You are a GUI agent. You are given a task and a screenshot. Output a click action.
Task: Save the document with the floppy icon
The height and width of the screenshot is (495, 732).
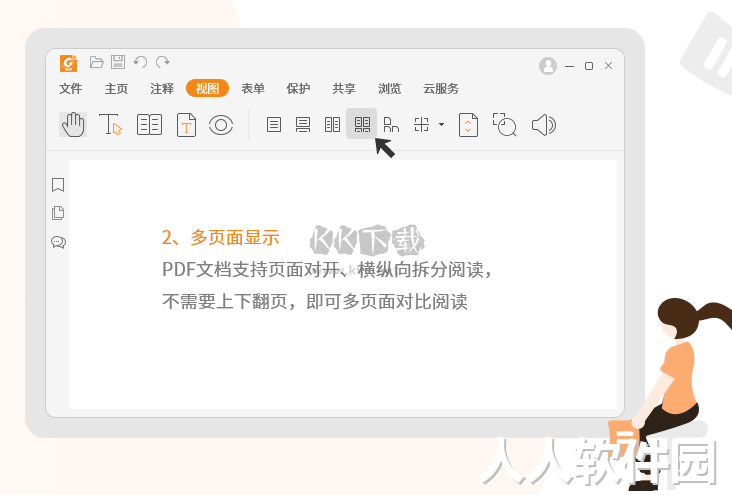pyautogui.click(x=118, y=62)
